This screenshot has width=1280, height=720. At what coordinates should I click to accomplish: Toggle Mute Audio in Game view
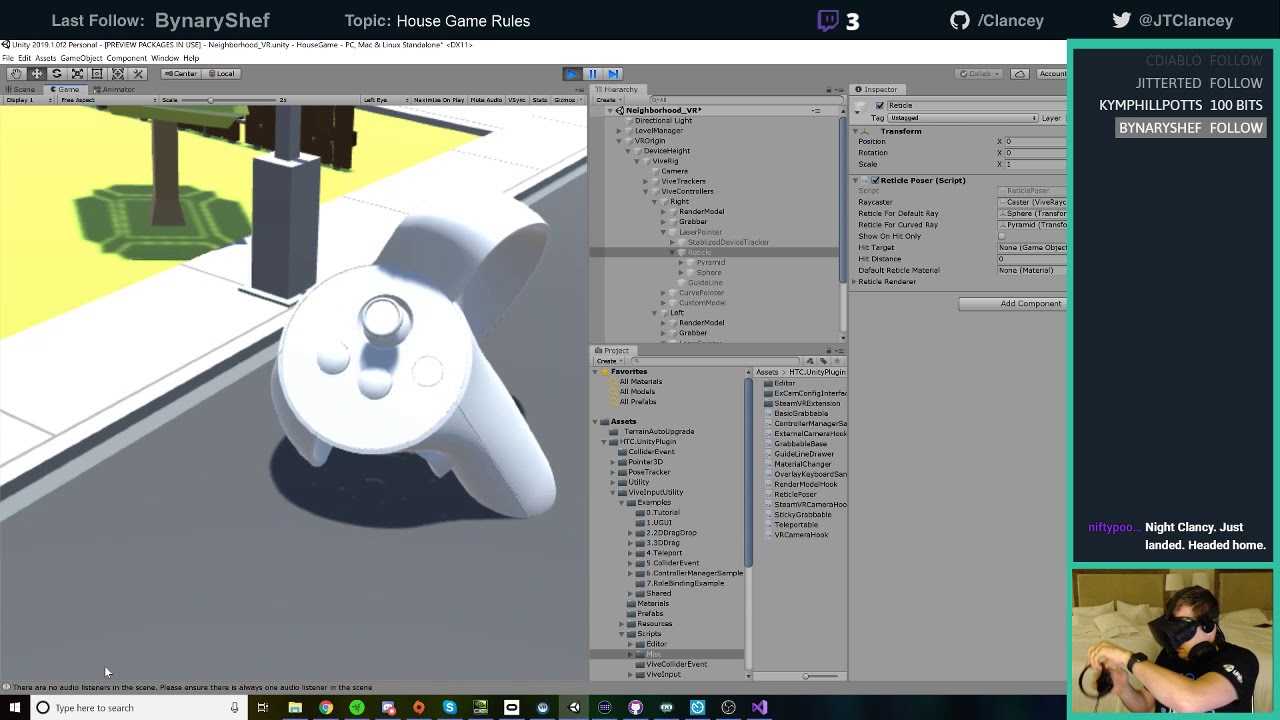(486, 100)
